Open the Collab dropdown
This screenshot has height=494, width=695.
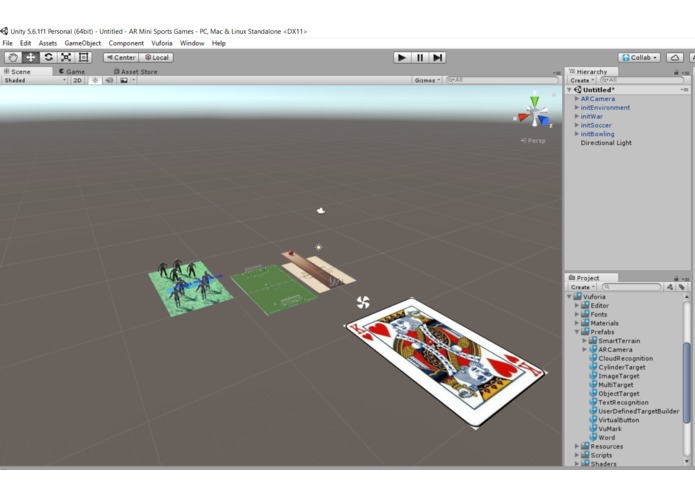[x=639, y=58]
